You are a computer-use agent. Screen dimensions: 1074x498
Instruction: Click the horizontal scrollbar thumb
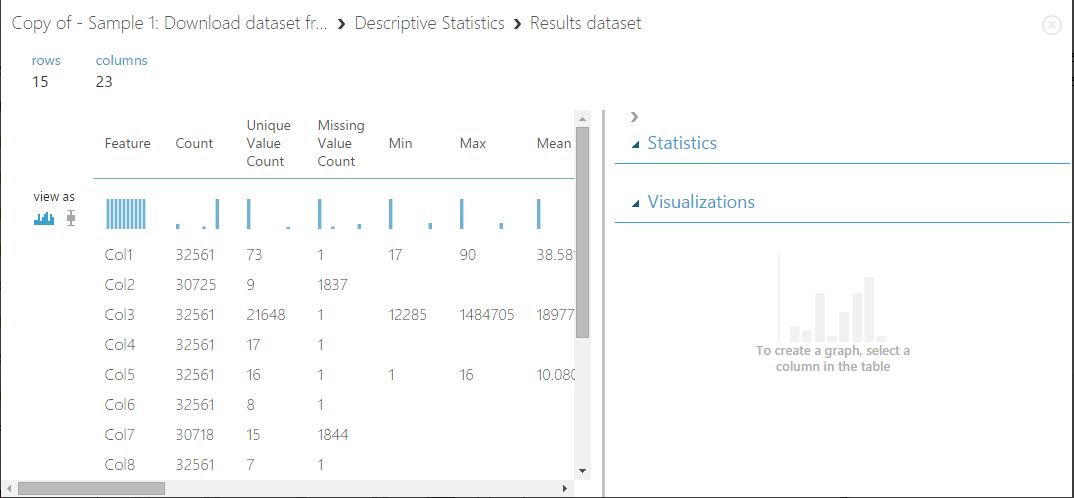coord(91,488)
